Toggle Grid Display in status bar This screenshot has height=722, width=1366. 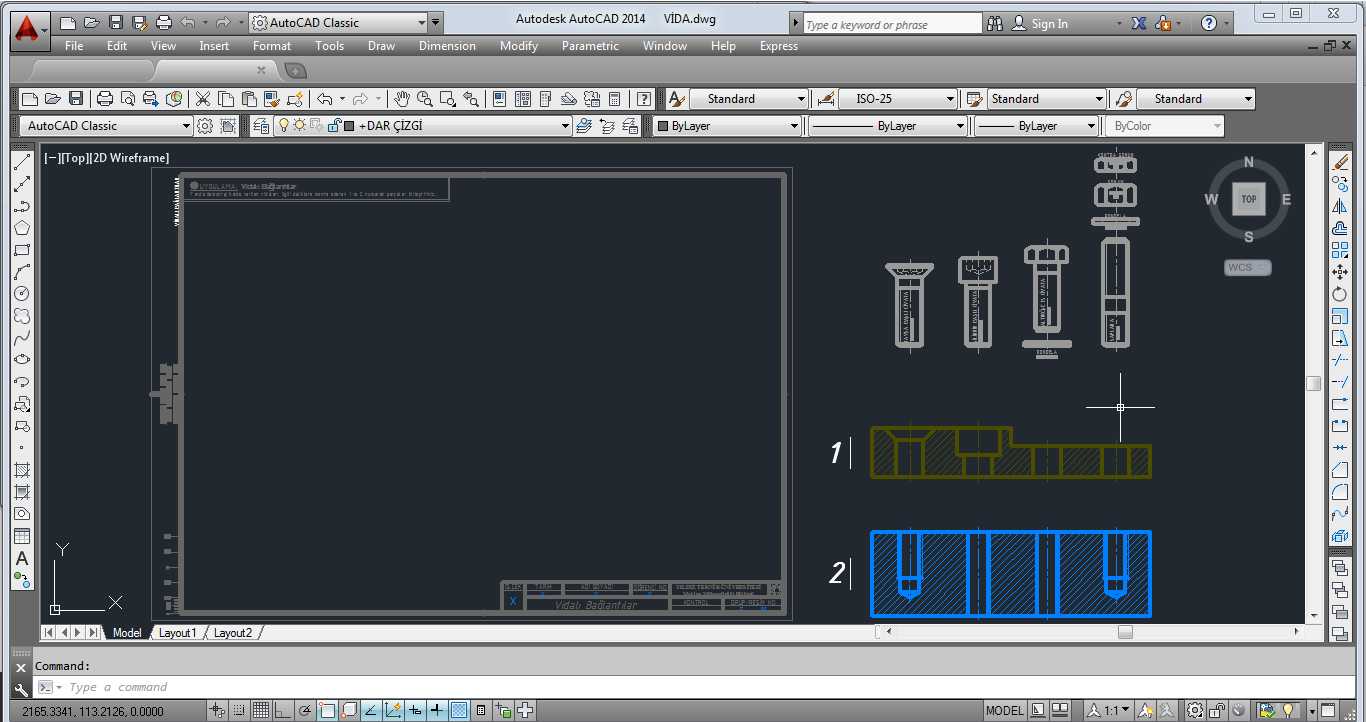(261, 711)
